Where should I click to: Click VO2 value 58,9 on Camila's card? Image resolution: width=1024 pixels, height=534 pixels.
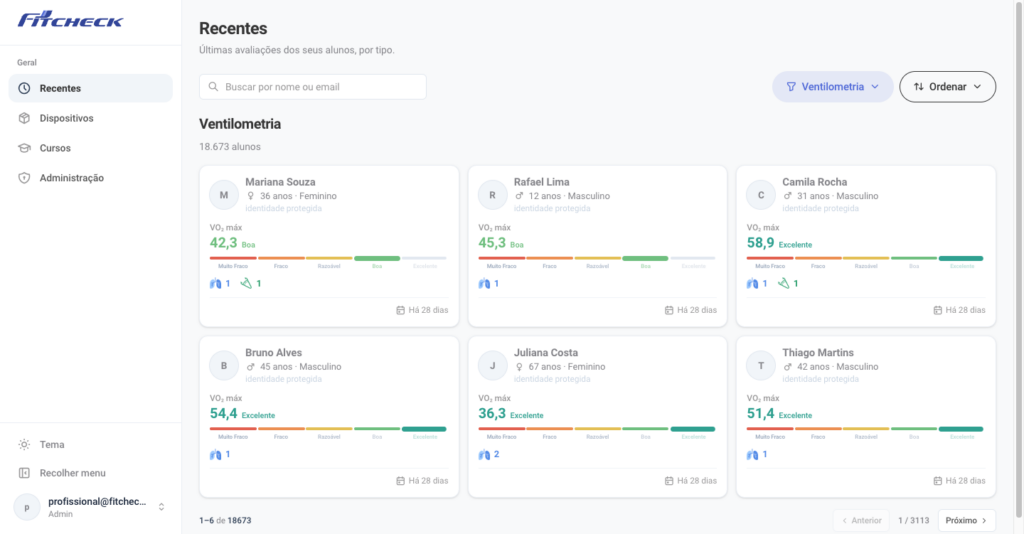pyautogui.click(x=760, y=243)
